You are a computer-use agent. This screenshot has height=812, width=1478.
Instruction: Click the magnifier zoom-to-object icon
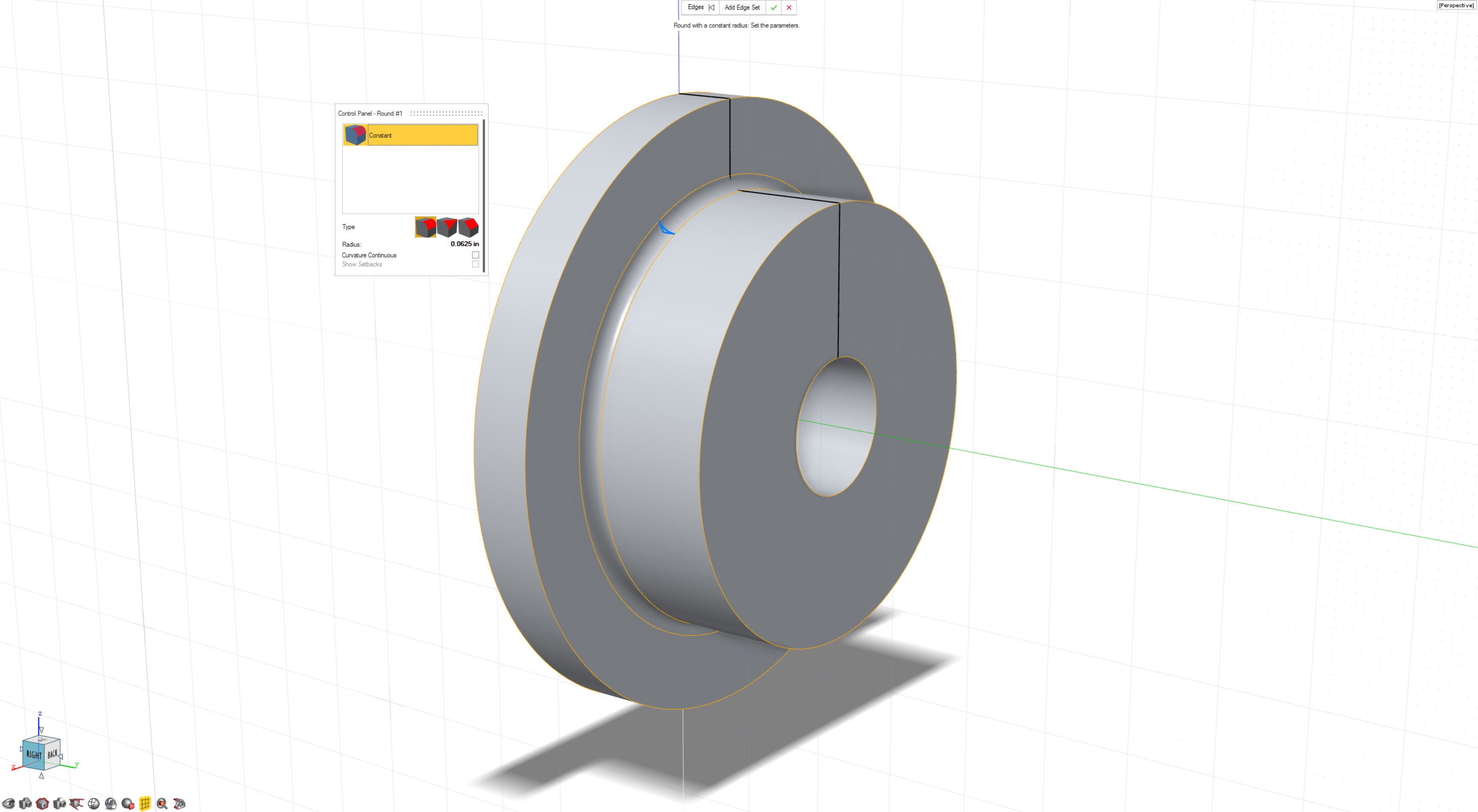pos(162,803)
